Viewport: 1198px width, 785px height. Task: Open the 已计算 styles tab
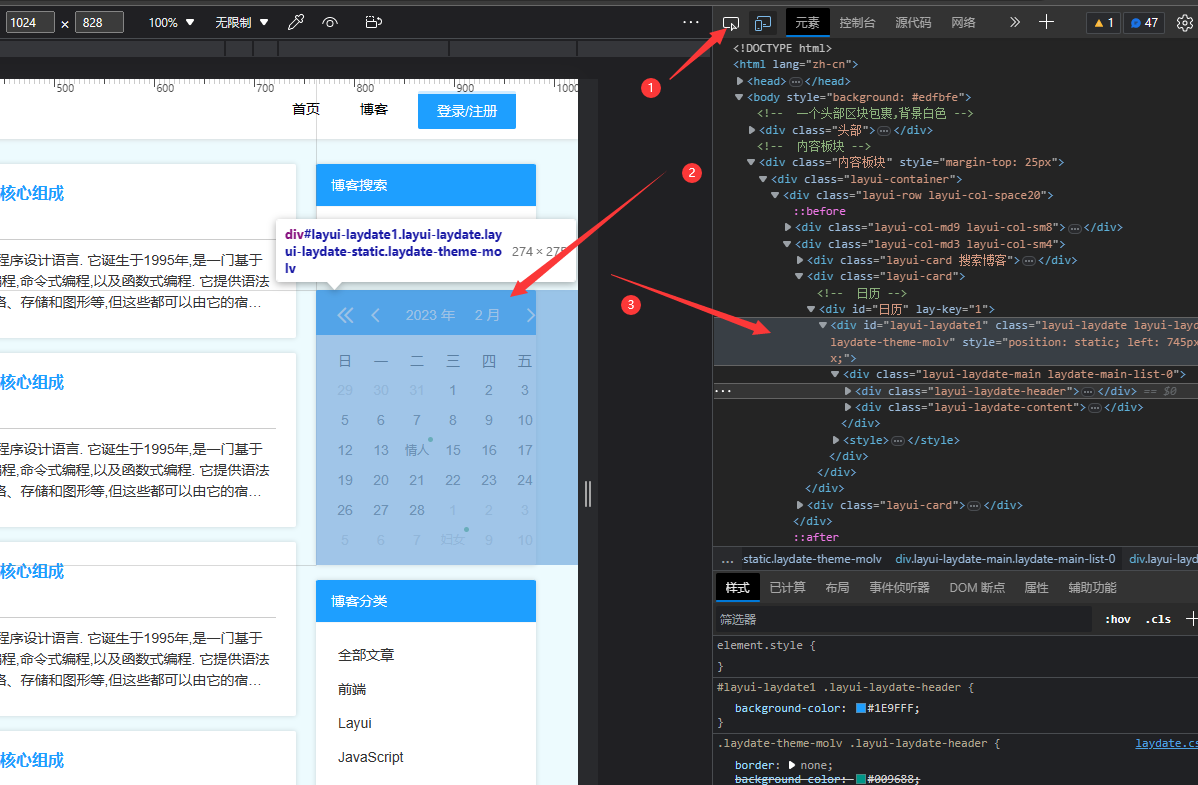pyautogui.click(x=787, y=588)
